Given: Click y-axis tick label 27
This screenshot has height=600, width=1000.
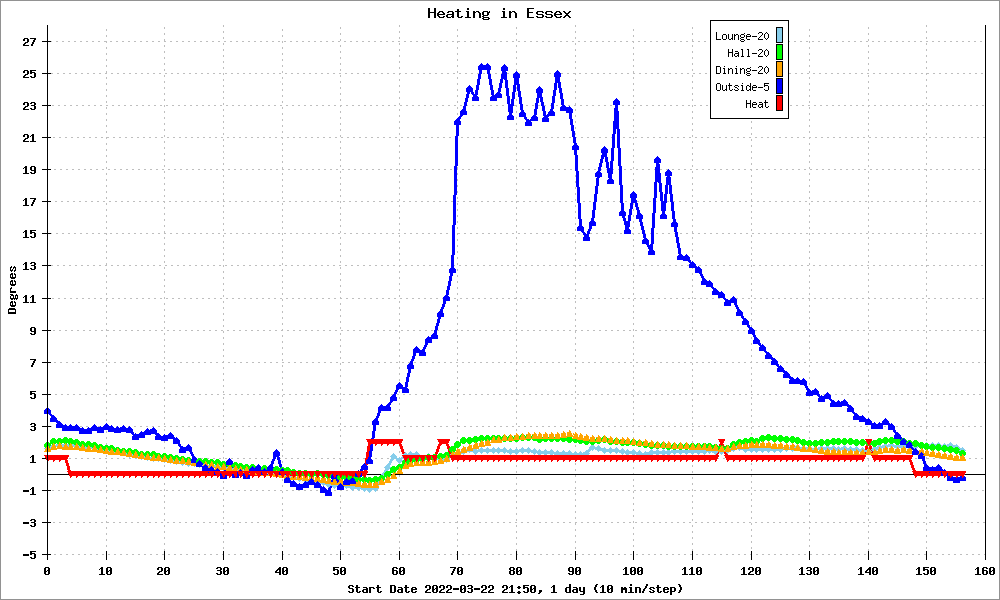Looking at the screenshot, I should pyautogui.click(x=29, y=42).
